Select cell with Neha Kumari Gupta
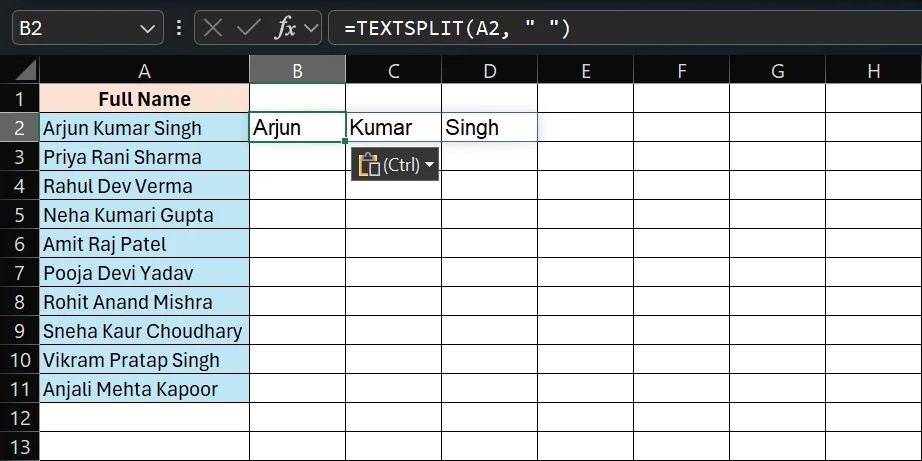The height and width of the screenshot is (461, 922). (x=144, y=214)
